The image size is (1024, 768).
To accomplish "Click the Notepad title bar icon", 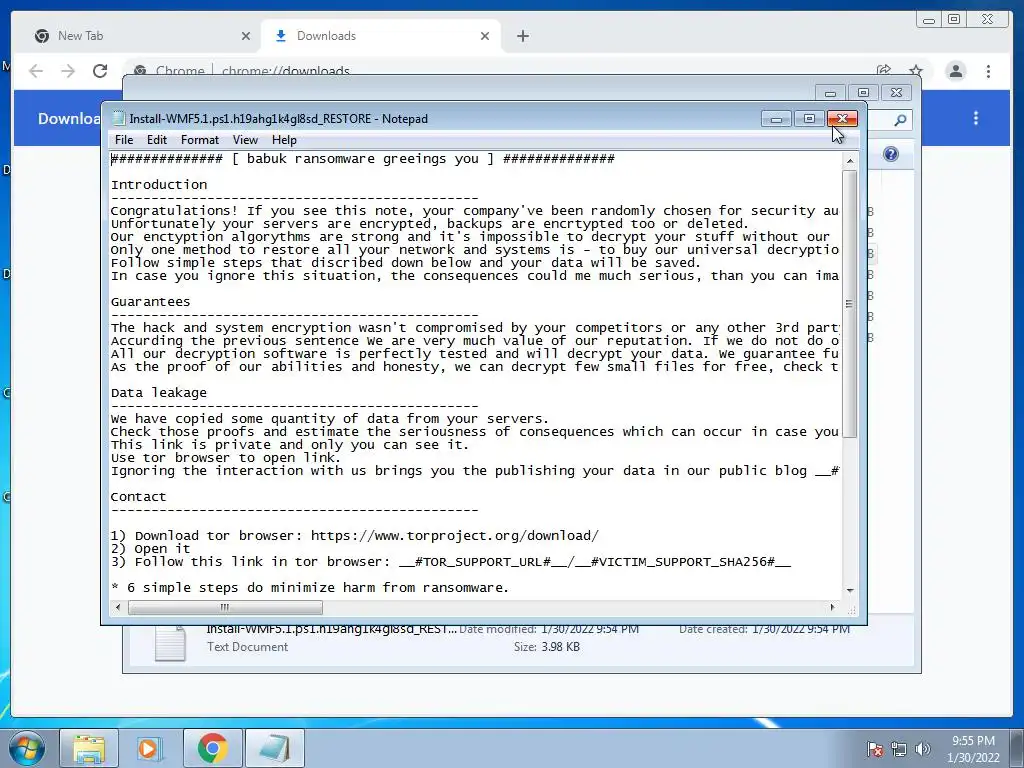I will tap(118, 118).
